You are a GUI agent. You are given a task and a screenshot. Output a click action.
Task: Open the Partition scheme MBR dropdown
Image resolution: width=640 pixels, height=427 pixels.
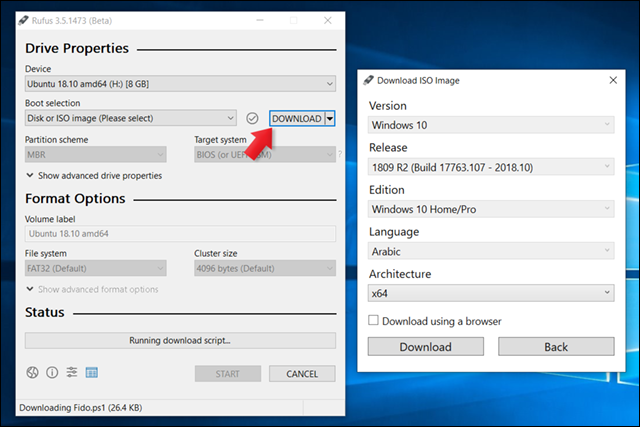(96, 155)
